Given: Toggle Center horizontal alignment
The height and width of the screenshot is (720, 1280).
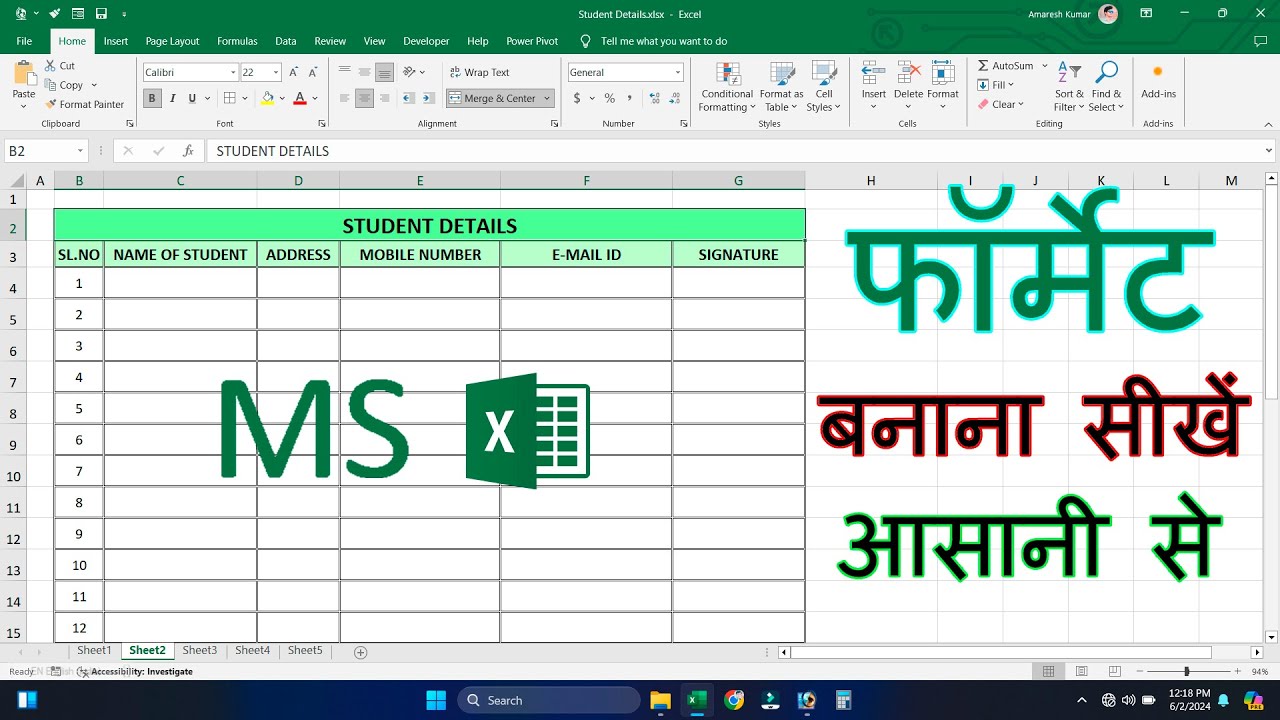Looking at the screenshot, I should tap(364, 98).
